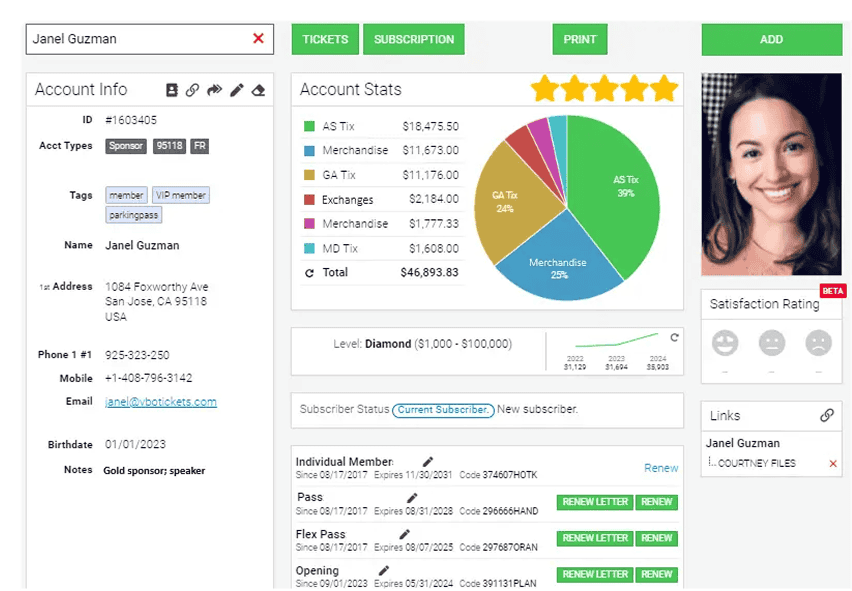The height and width of the screenshot is (591, 852).
Task: Click the link icon in Links panel
Action: click(x=827, y=415)
